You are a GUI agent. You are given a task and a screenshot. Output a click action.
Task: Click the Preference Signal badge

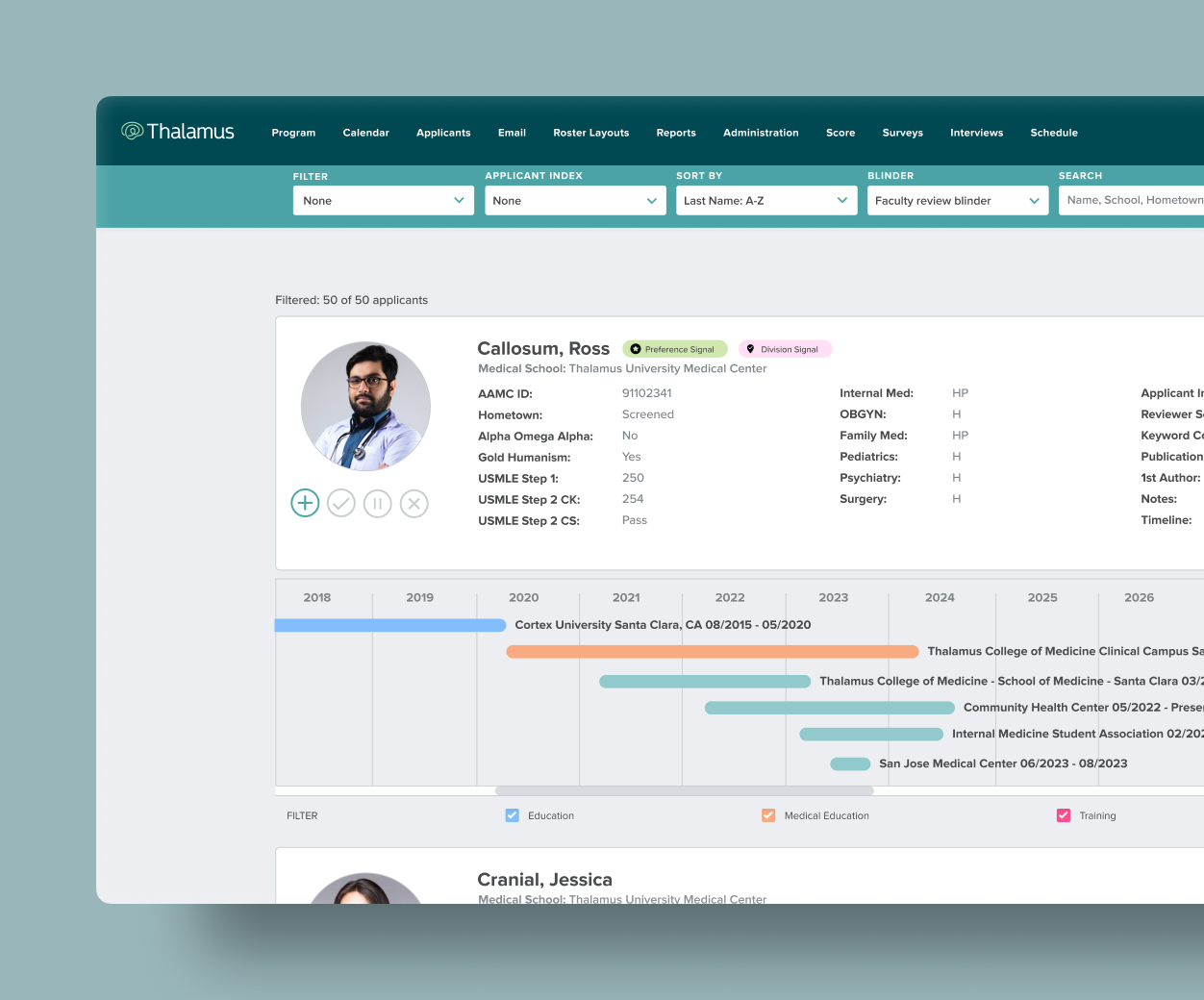[675, 348]
